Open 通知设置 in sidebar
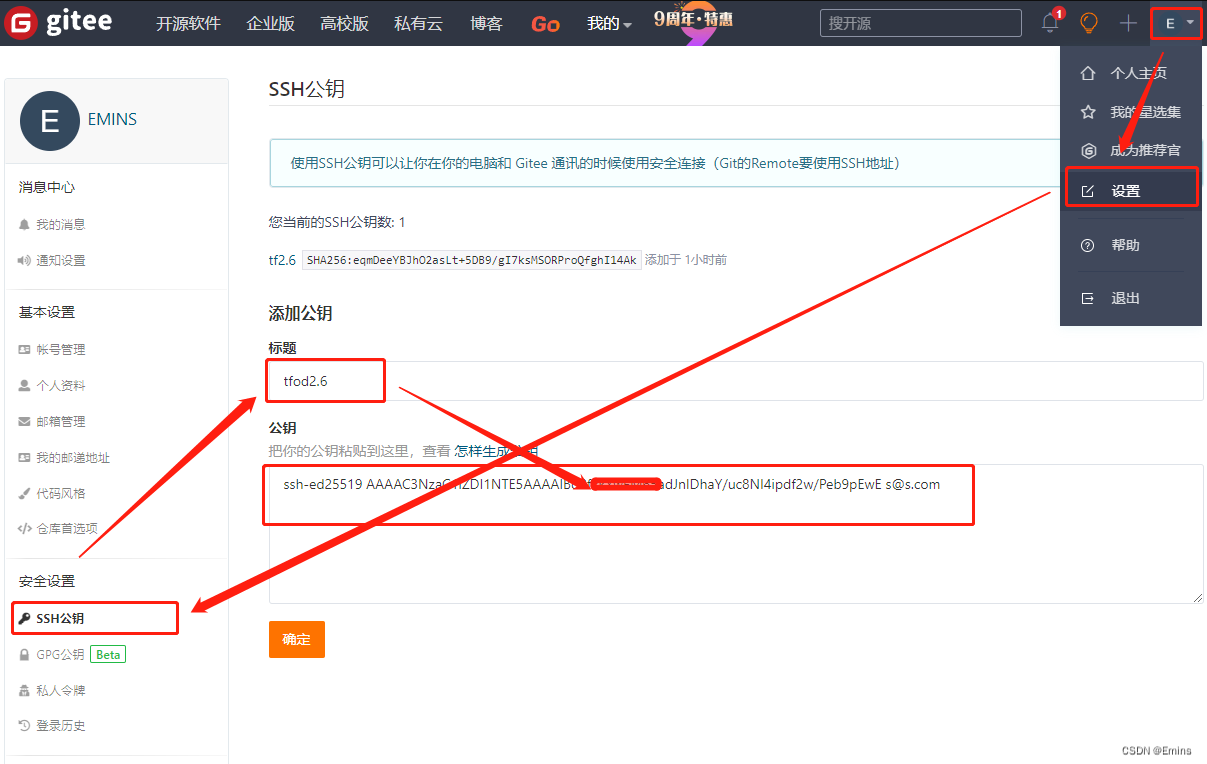Screen dimensions: 1207x764 [x=61, y=260]
